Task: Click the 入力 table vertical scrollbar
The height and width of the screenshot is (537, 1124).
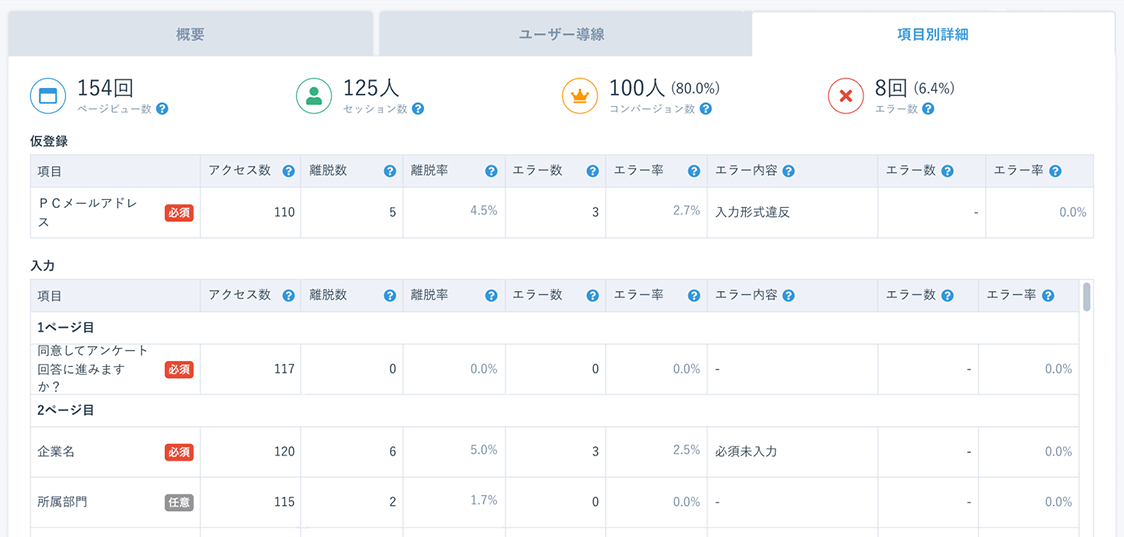Action: click(1086, 296)
